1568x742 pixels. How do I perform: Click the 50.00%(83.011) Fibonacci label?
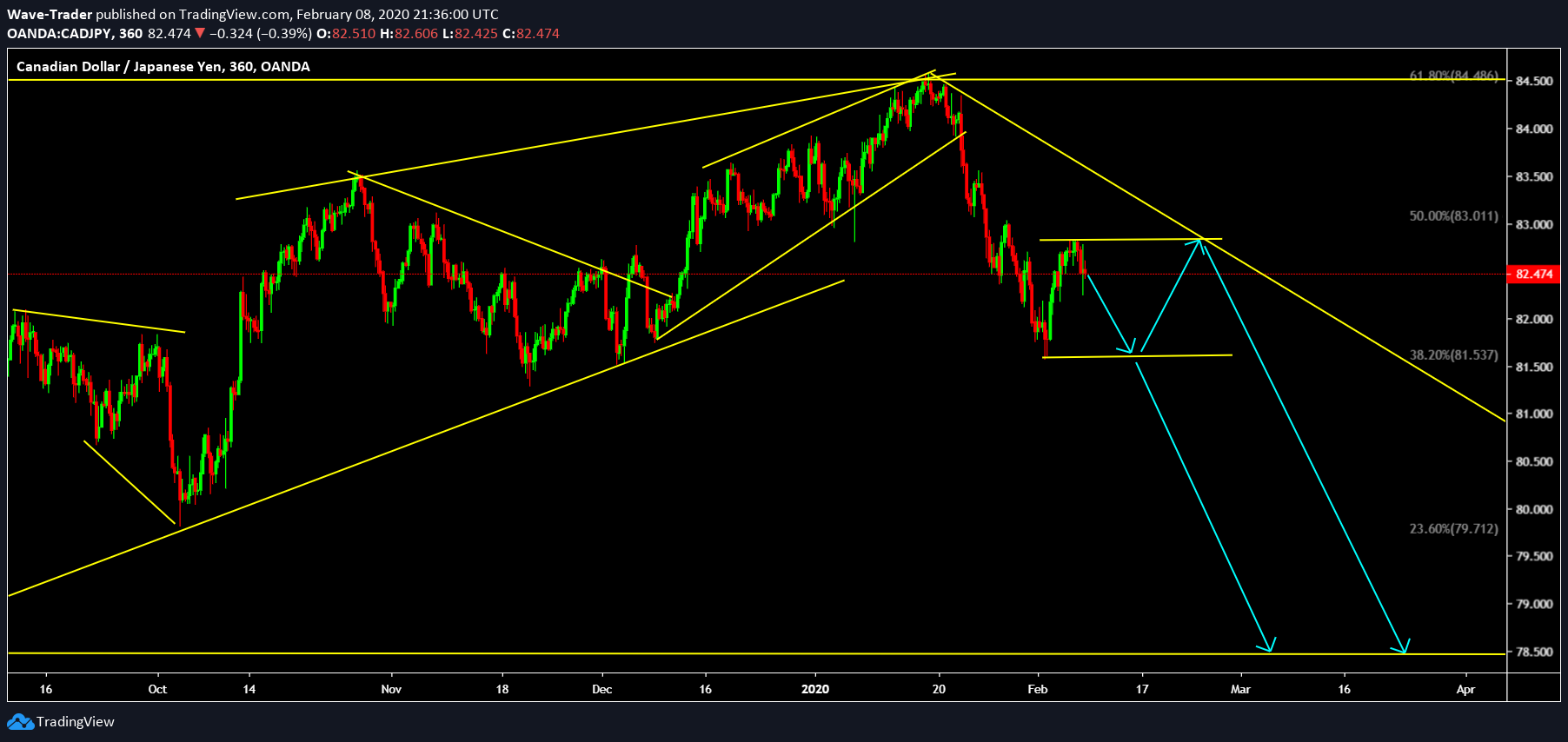(1454, 215)
